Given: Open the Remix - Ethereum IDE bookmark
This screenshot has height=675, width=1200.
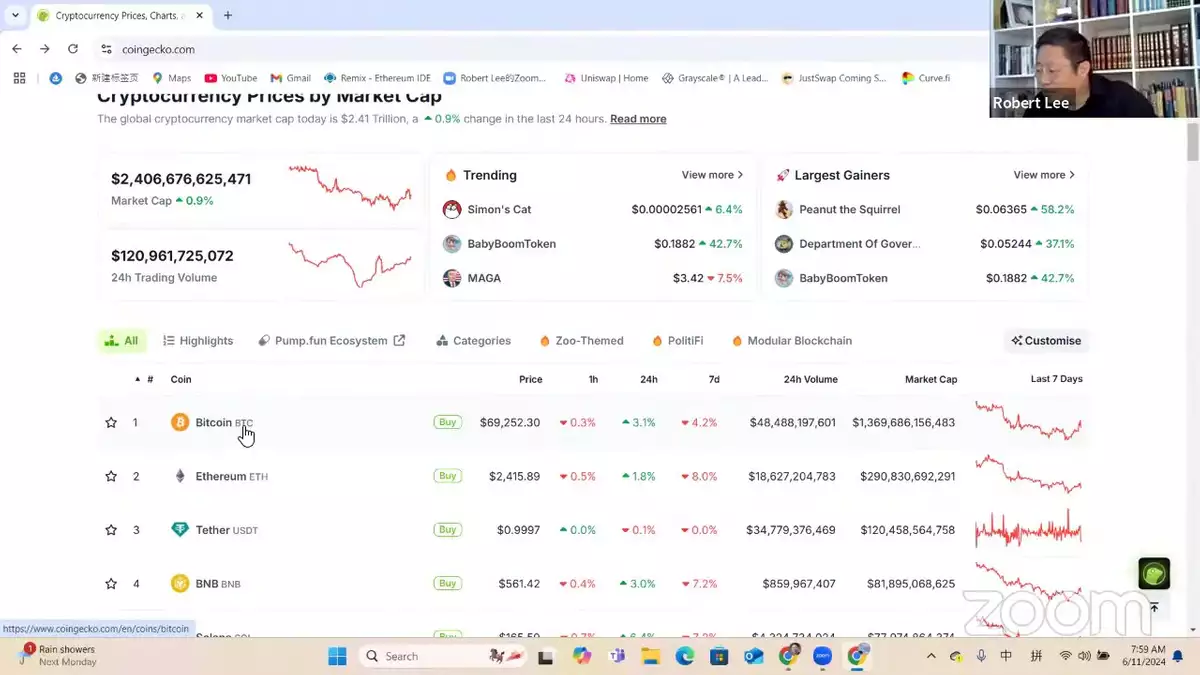Looking at the screenshot, I should (x=377, y=78).
